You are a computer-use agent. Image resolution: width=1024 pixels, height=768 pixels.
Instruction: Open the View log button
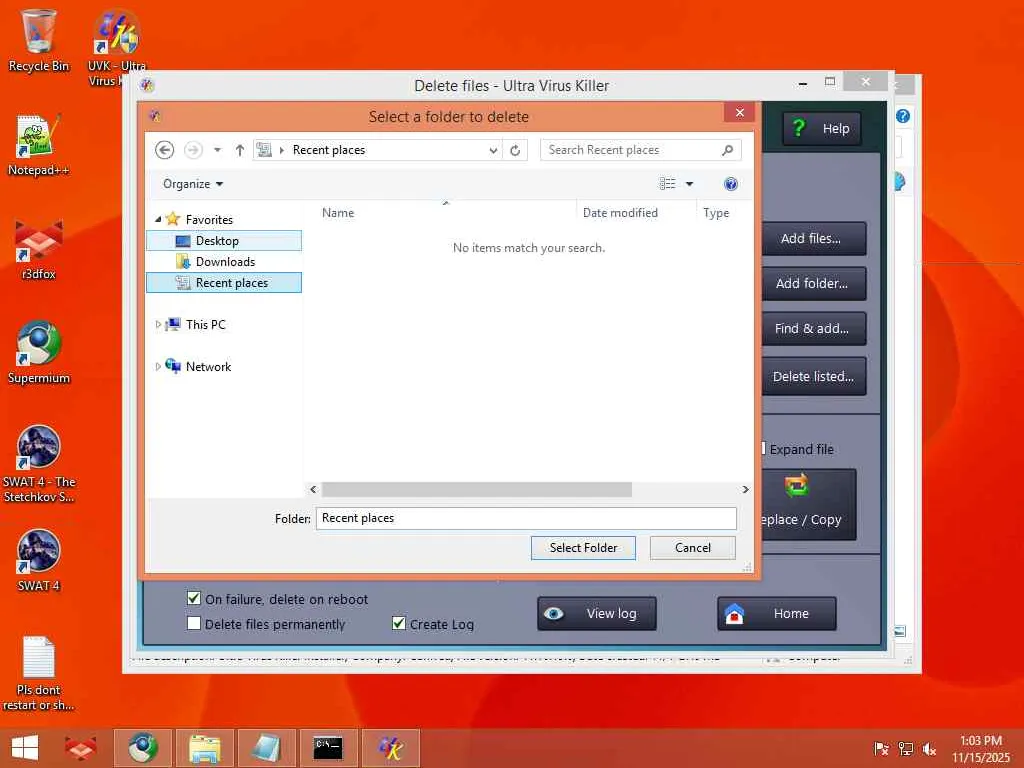(x=597, y=613)
